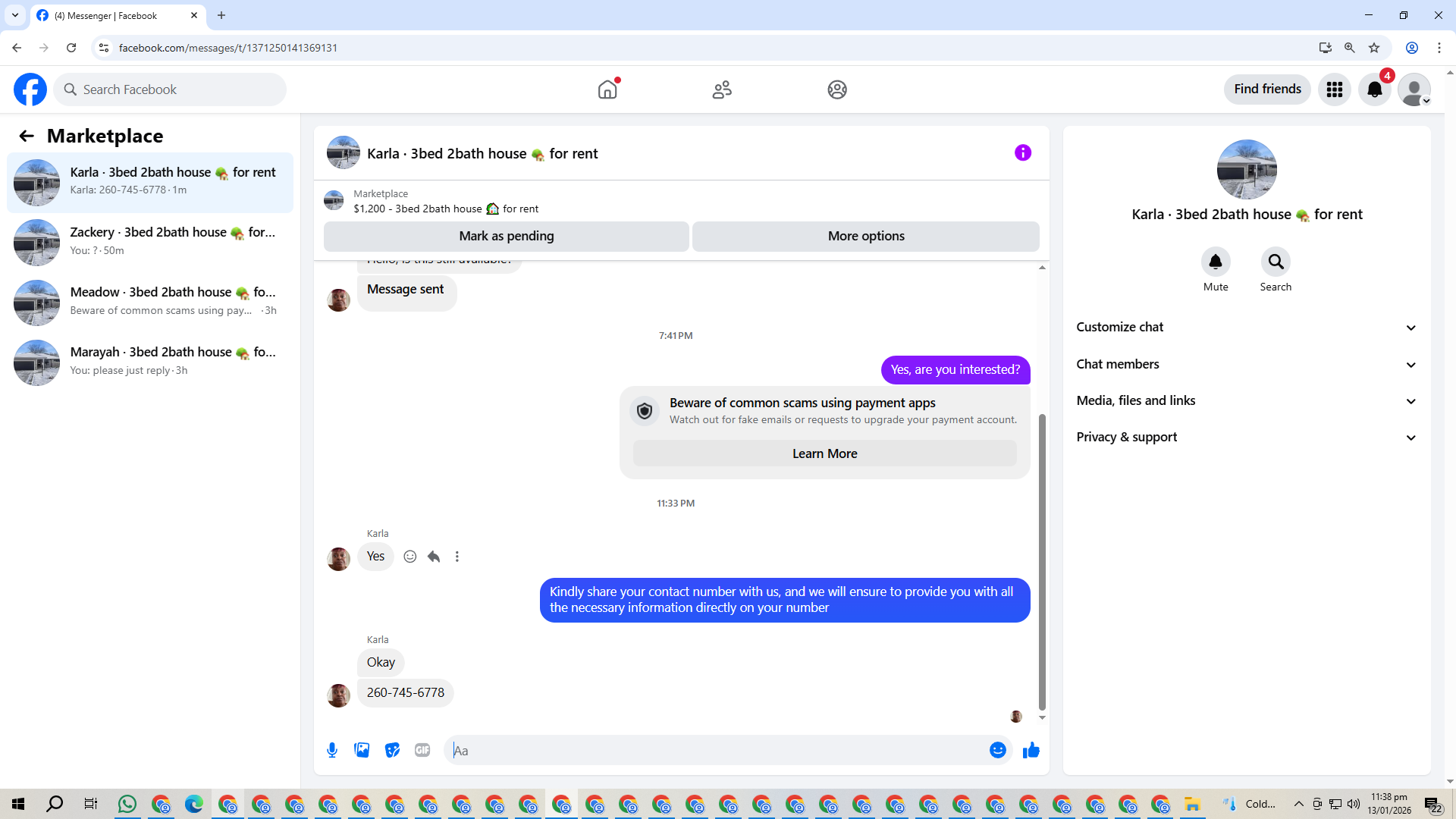Screen dimensions: 1456x819
Task: Click the voice clip microphone icon
Action: (x=332, y=751)
